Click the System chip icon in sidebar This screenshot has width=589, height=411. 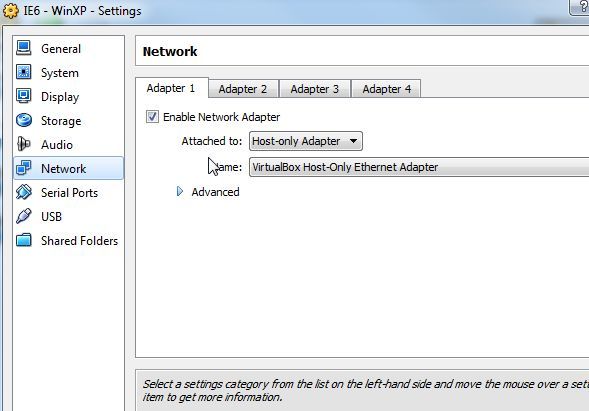click(24, 72)
